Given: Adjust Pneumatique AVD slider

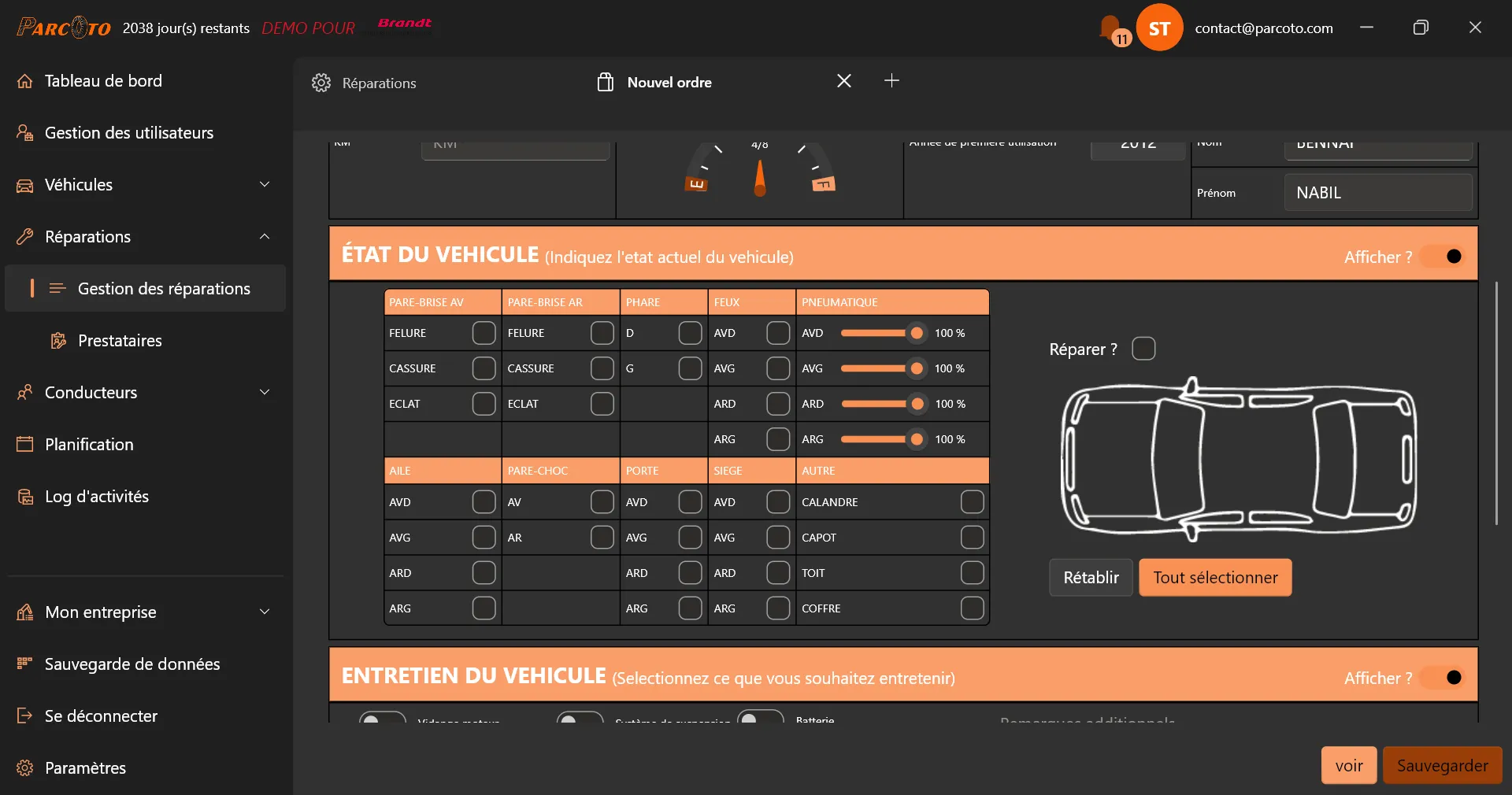Looking at the screenshot, I should pyautogui.click(x=882, y=333).
